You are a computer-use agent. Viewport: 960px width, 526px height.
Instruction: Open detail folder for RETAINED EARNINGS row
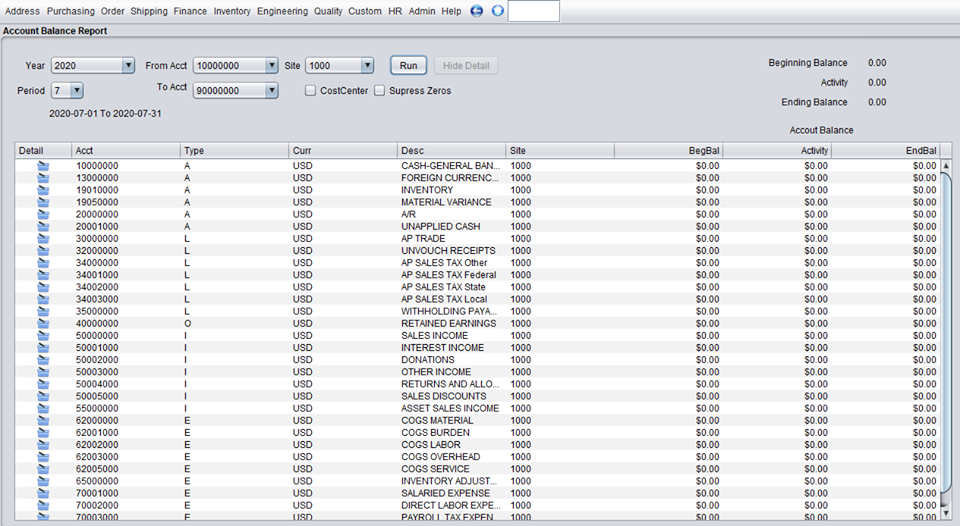point(43,323)
